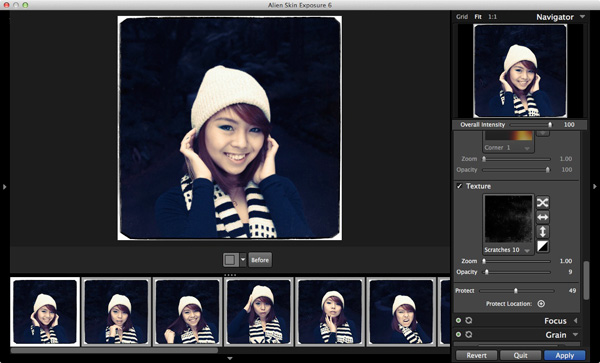Click the Navigator panel title
The width and height of the screenshot is (600, 363).
point(554,17)
